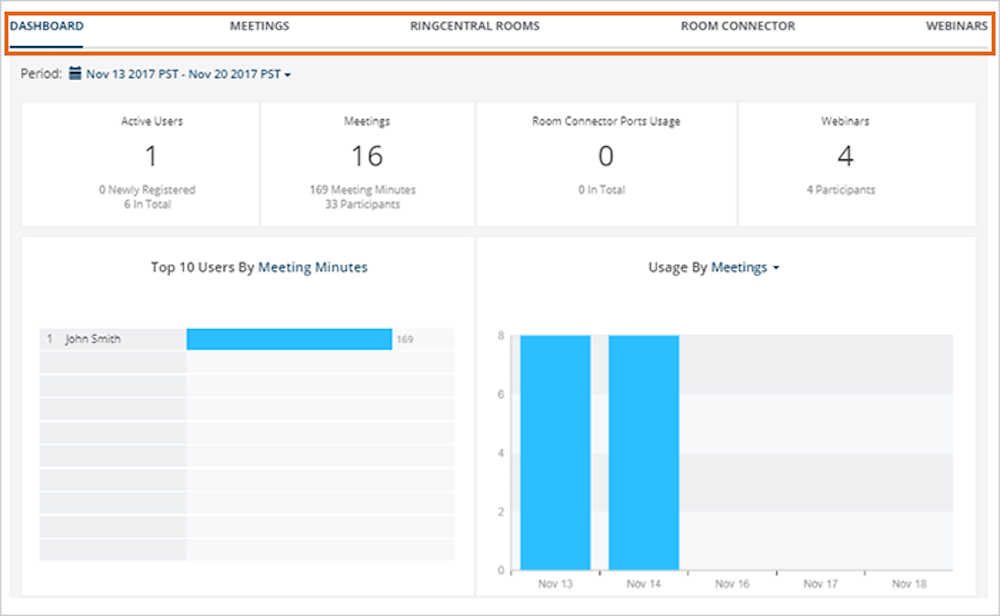The image size is (1000, 616).
Task: Click the Nov 13 usage bar
Action: click(x=555, y=452)
